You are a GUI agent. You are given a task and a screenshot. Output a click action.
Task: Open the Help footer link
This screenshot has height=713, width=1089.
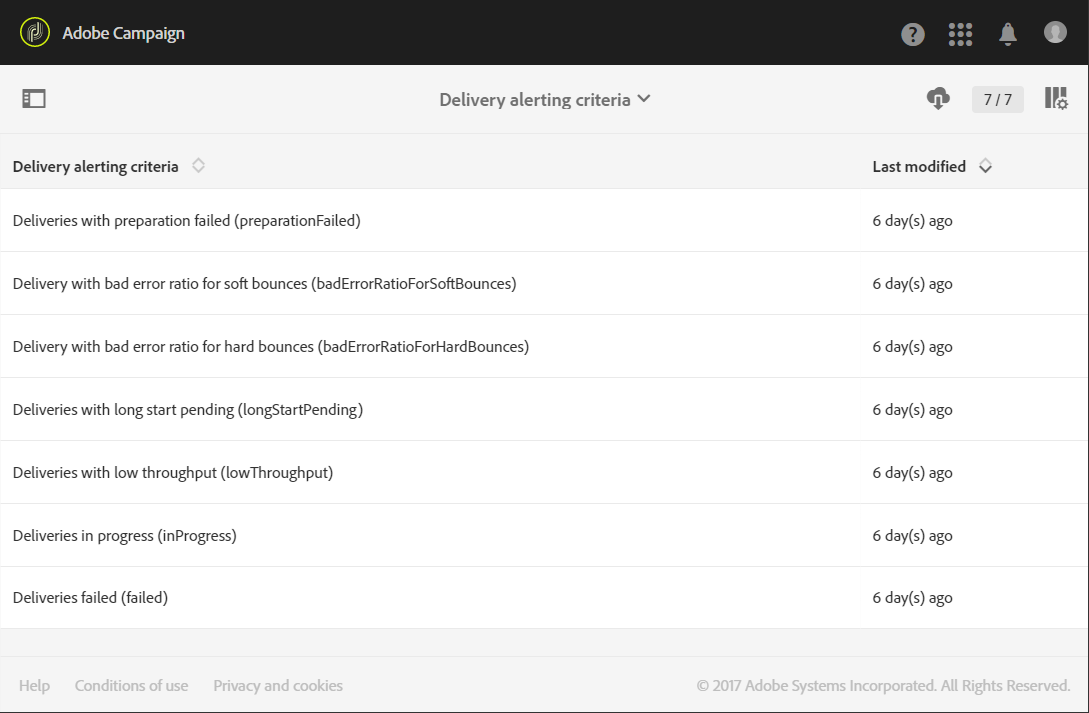(34, 686)
